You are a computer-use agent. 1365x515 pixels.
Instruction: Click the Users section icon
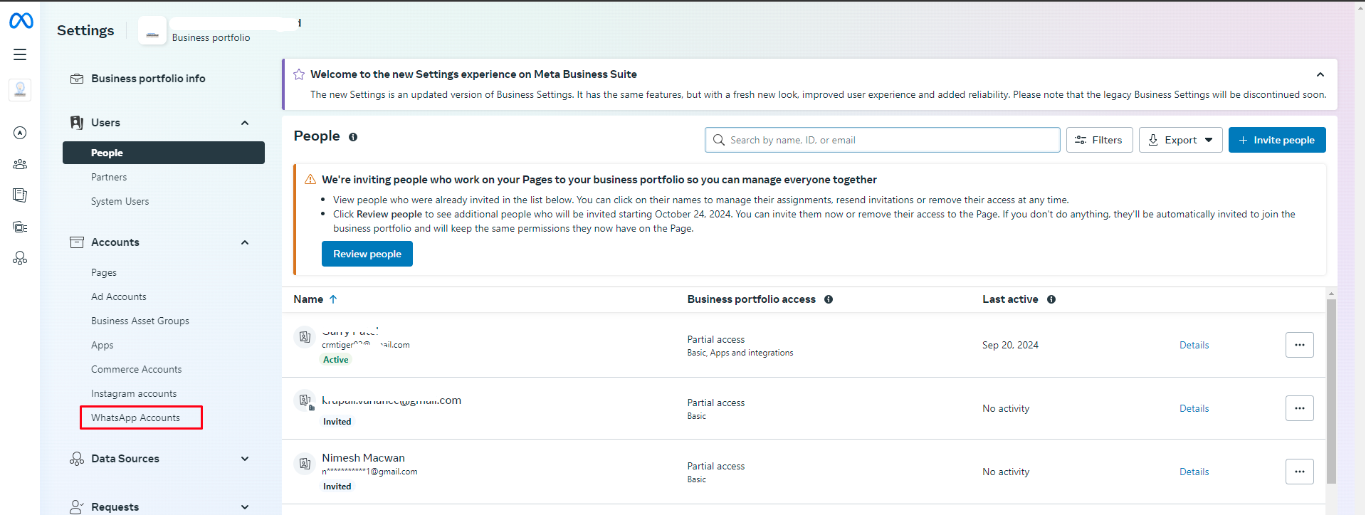point(77,122)
